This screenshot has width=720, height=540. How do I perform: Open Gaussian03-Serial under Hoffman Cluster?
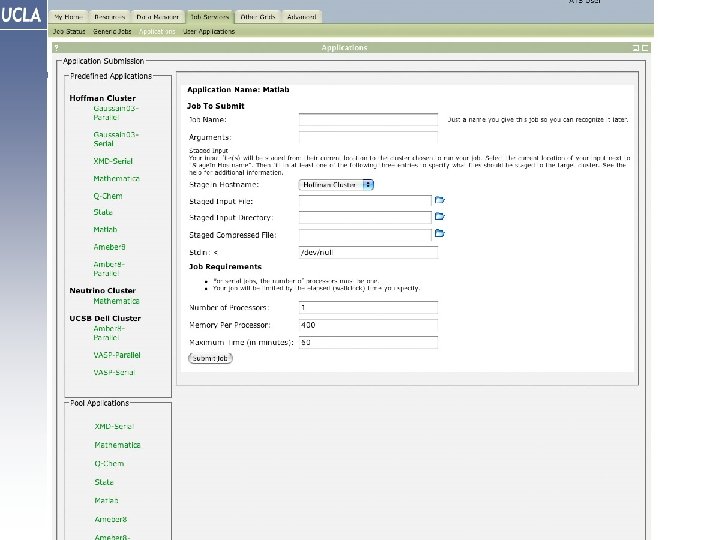[116, 139]
